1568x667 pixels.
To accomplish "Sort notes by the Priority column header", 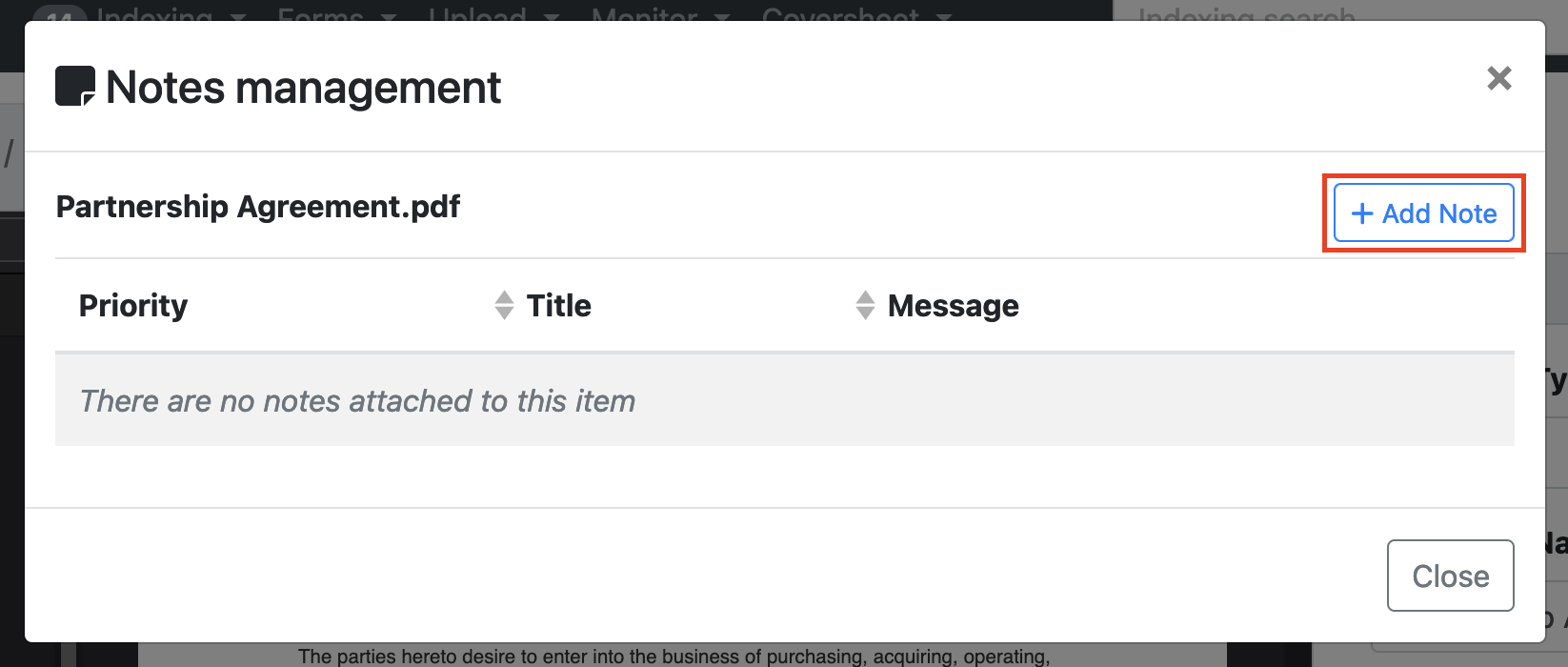I will (x=133, y=306).
